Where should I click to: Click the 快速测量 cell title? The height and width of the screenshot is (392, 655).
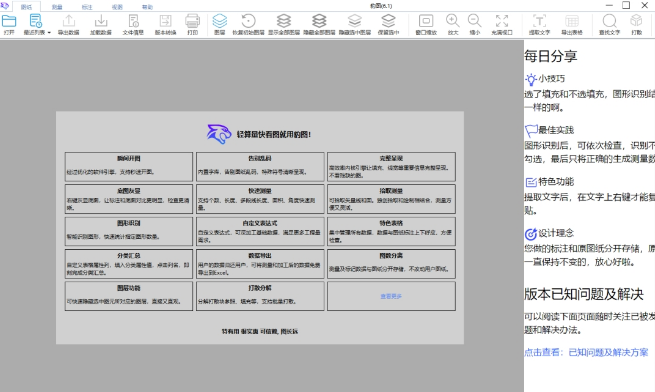(260, 191)
